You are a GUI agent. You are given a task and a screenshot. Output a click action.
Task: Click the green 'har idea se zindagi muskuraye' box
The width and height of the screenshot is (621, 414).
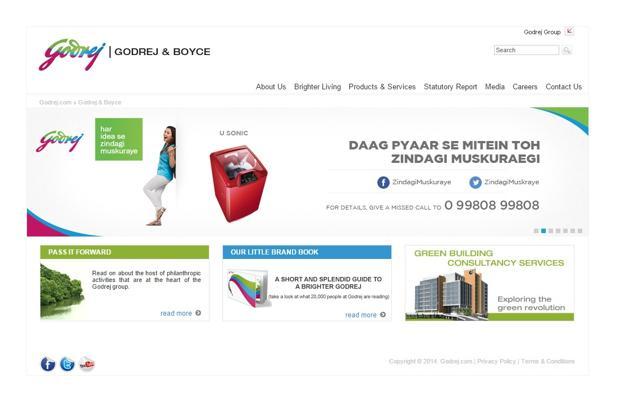[119, 139]
